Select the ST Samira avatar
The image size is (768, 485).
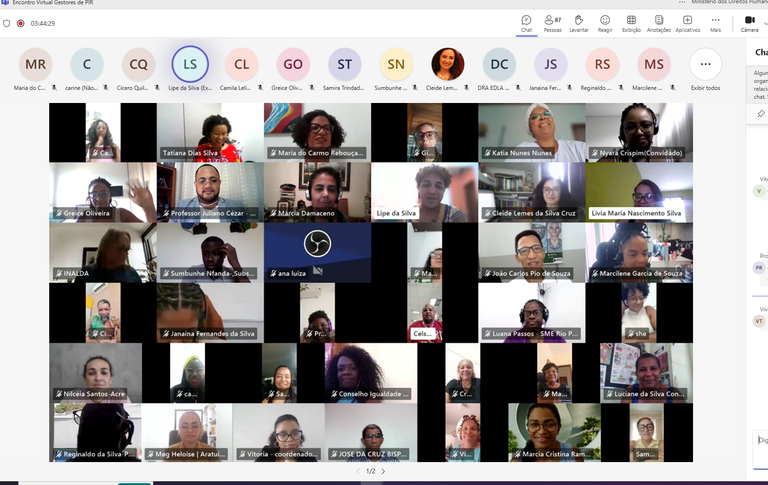(x=344, y=64)
